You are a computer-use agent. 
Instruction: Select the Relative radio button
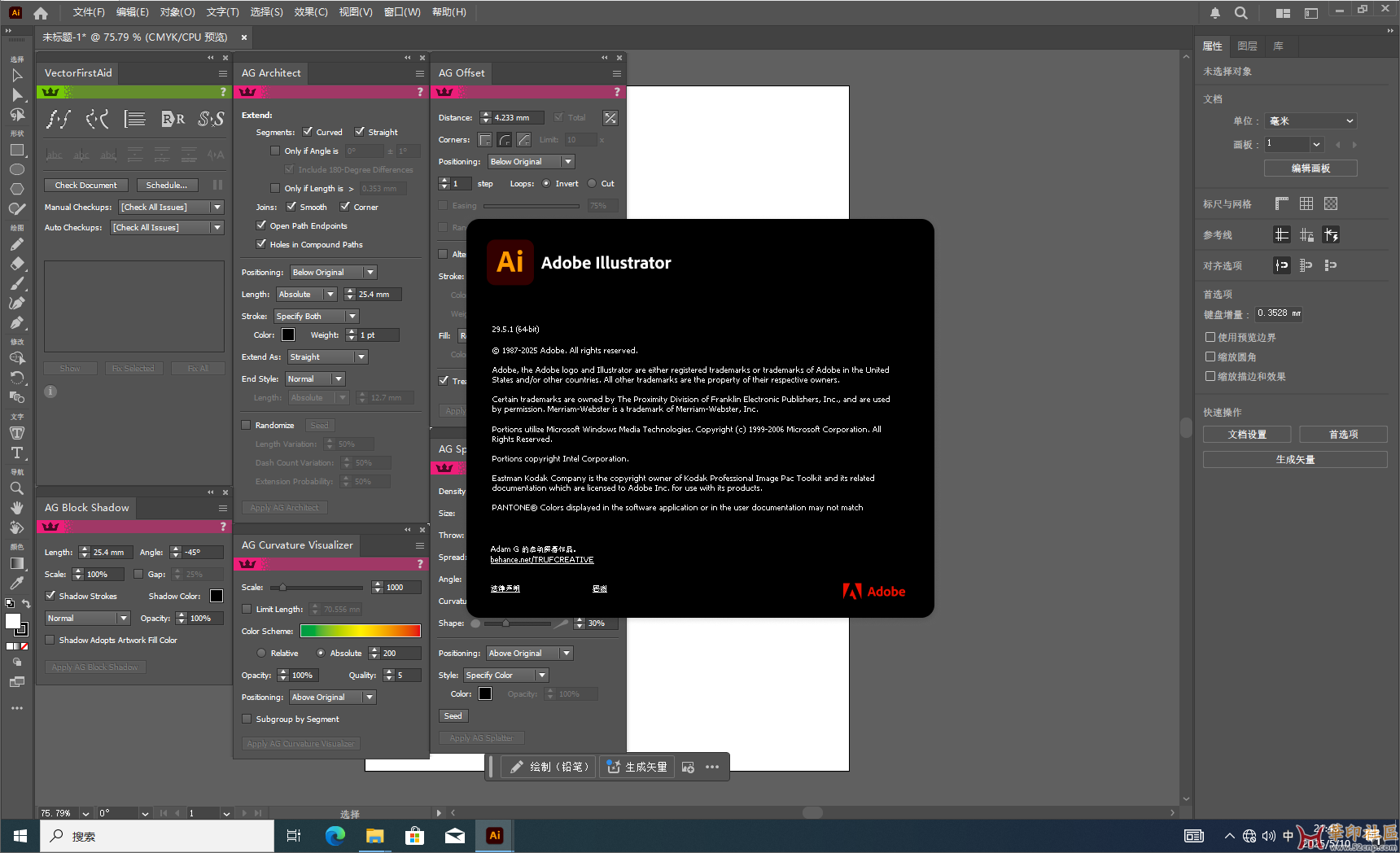pos(261,653)
